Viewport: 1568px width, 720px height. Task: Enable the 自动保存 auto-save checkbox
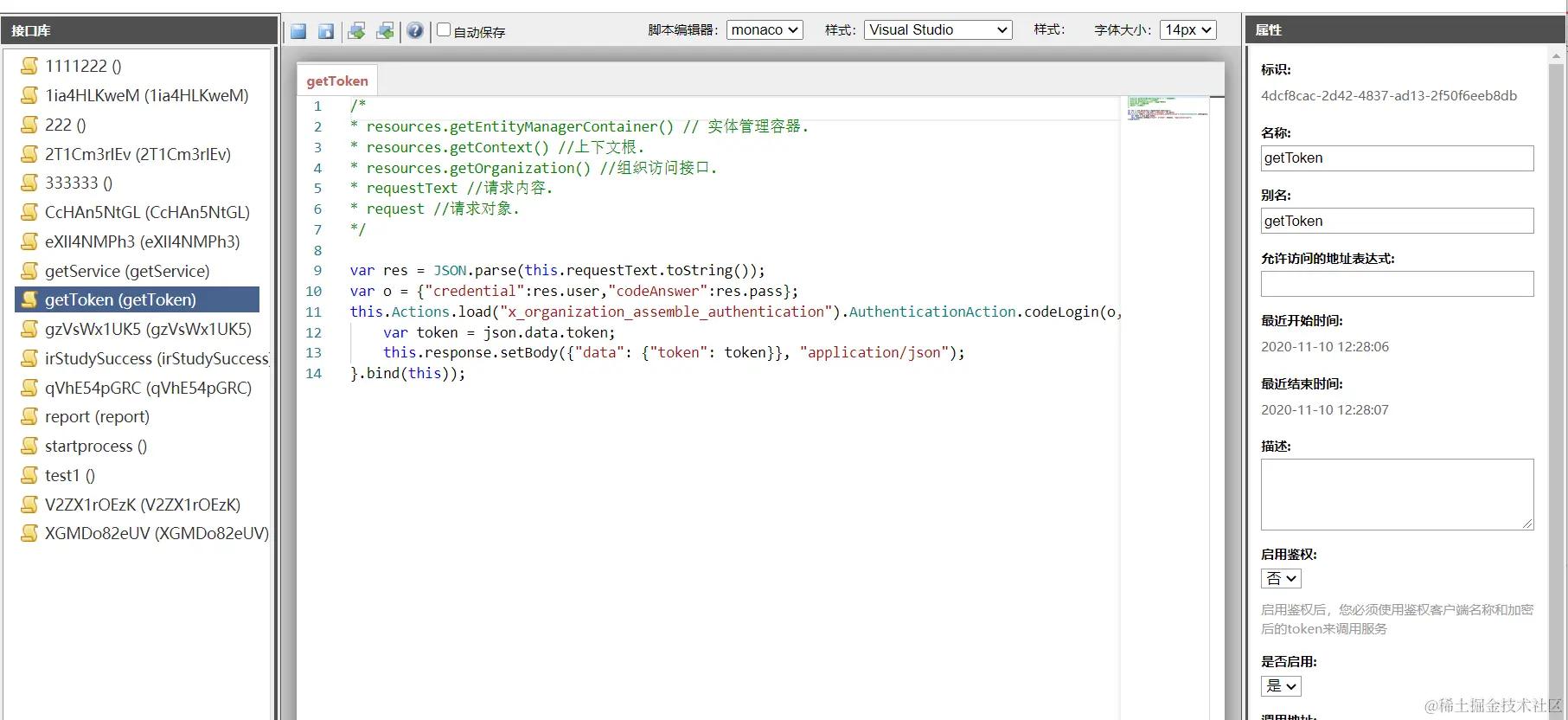(444, 29)
